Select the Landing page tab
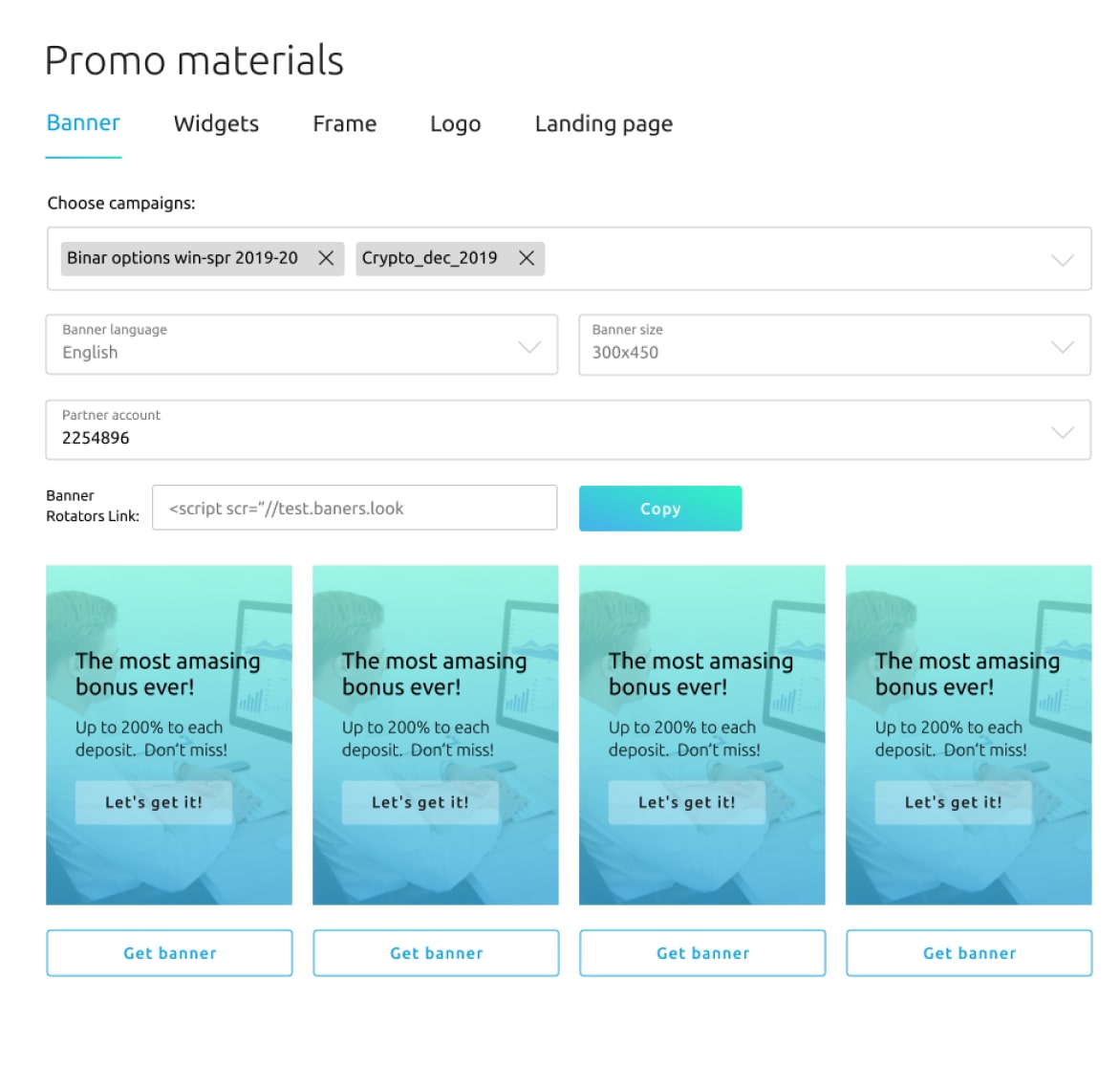This screenshot has width=1120, height=1087. [603, 124]
